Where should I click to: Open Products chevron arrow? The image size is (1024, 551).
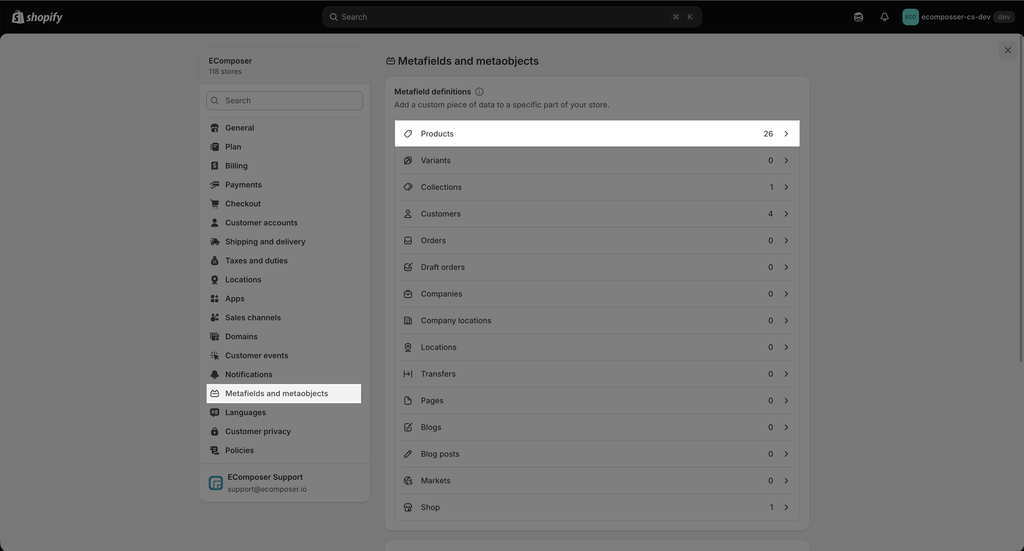(786, 134)
